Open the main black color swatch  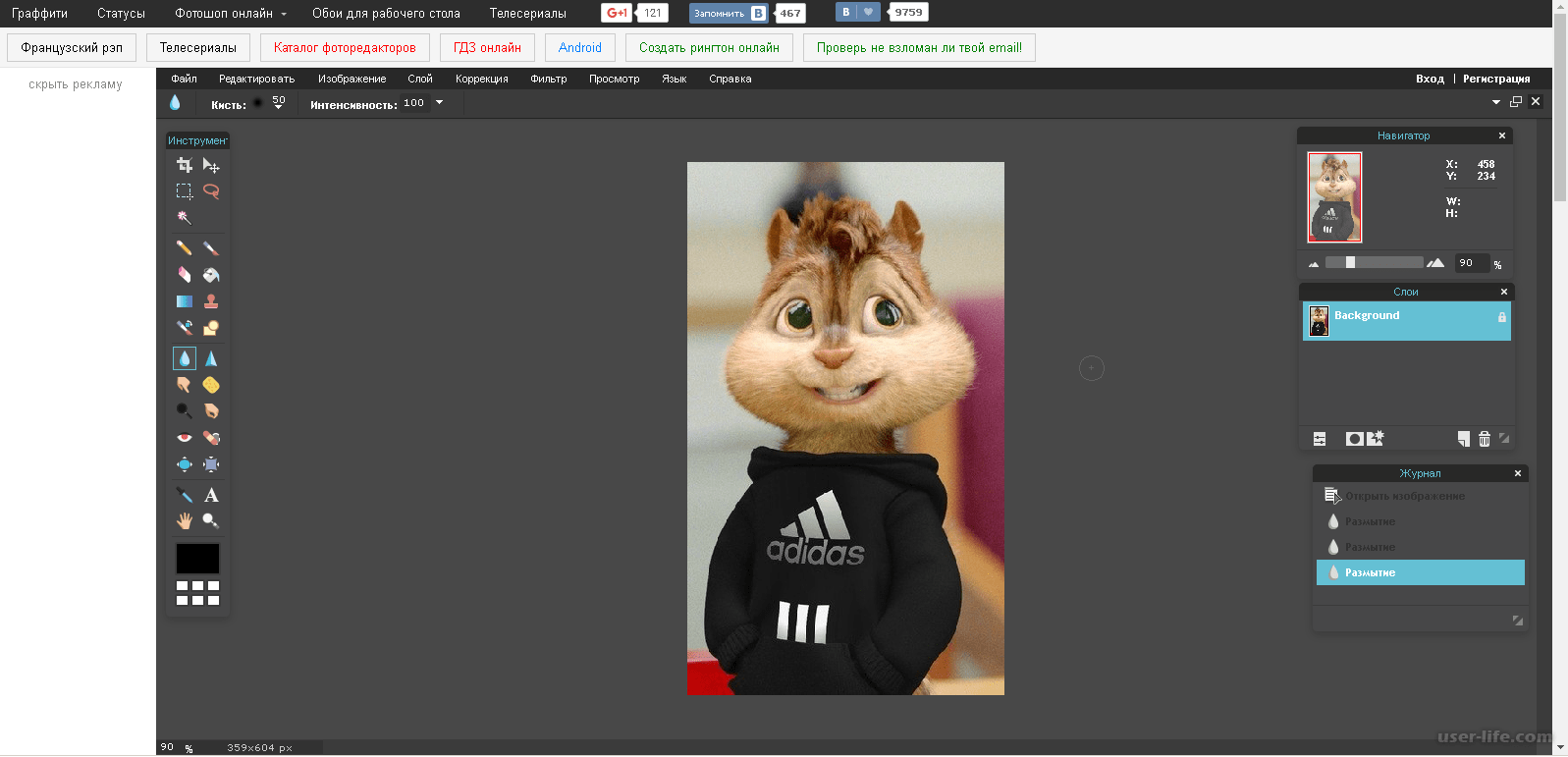click(197, 559)
